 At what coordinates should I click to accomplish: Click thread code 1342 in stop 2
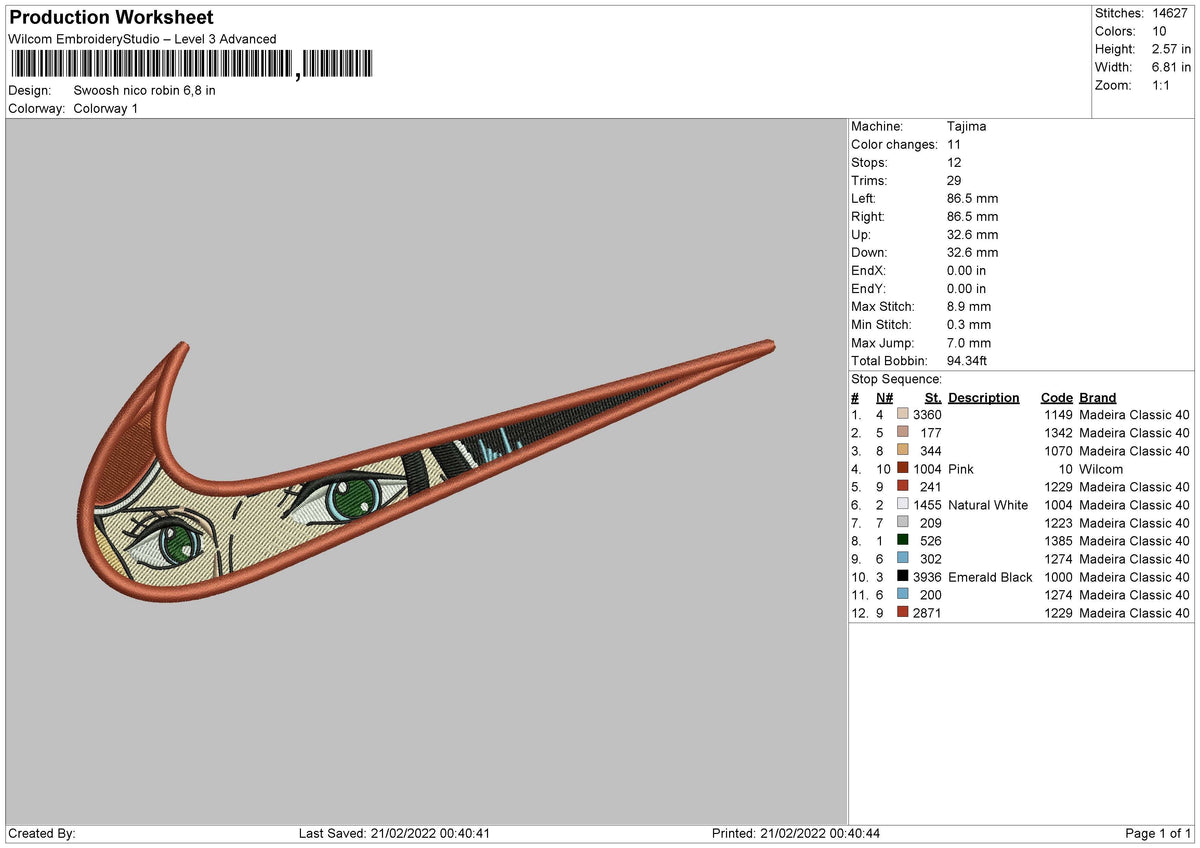click(1059, 433)
